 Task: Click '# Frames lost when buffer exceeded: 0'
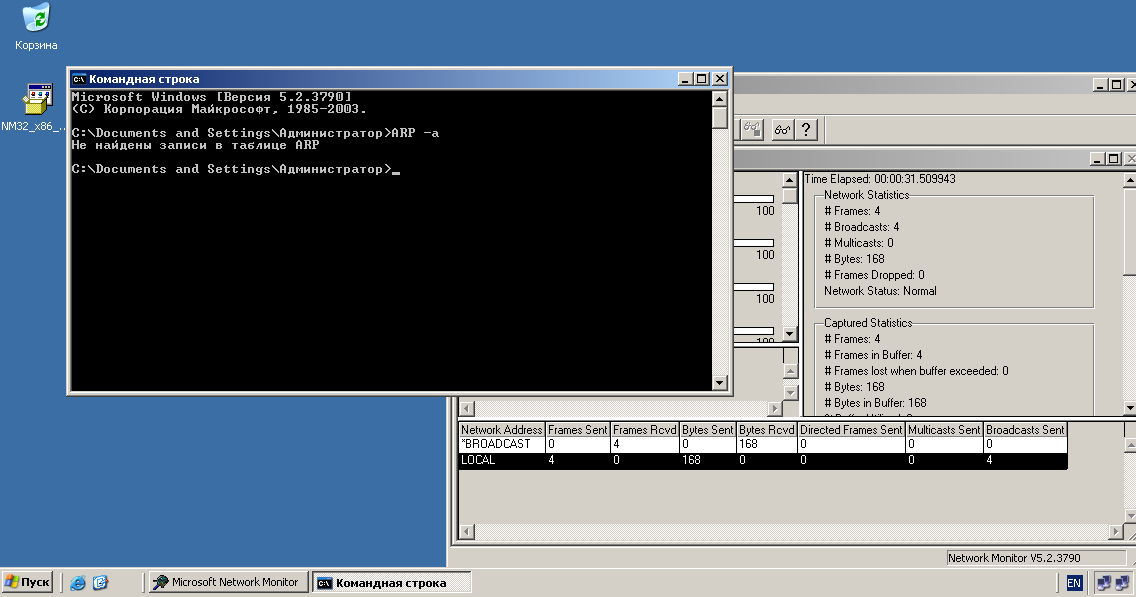click(x=916, y=371)
